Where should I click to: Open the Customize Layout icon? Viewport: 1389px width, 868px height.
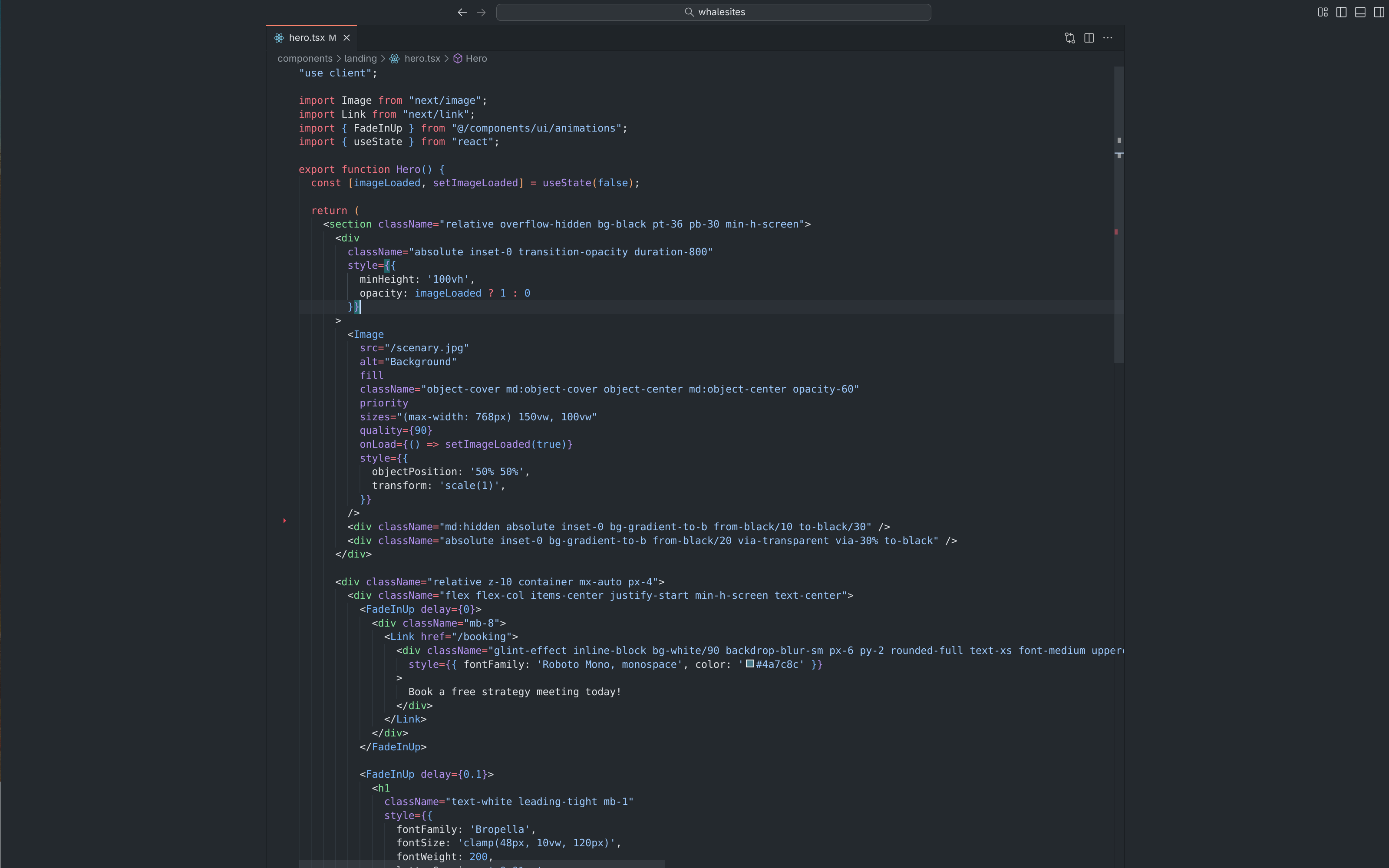point(1323,12)
